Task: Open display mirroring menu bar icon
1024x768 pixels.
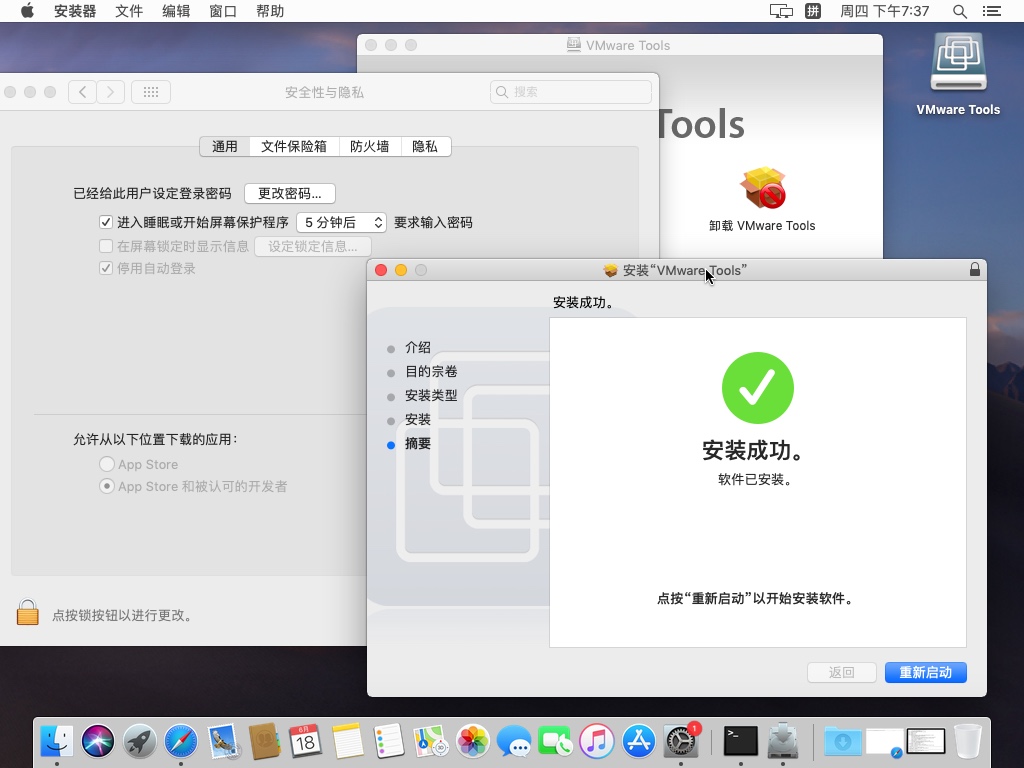Action: [781, 11]
